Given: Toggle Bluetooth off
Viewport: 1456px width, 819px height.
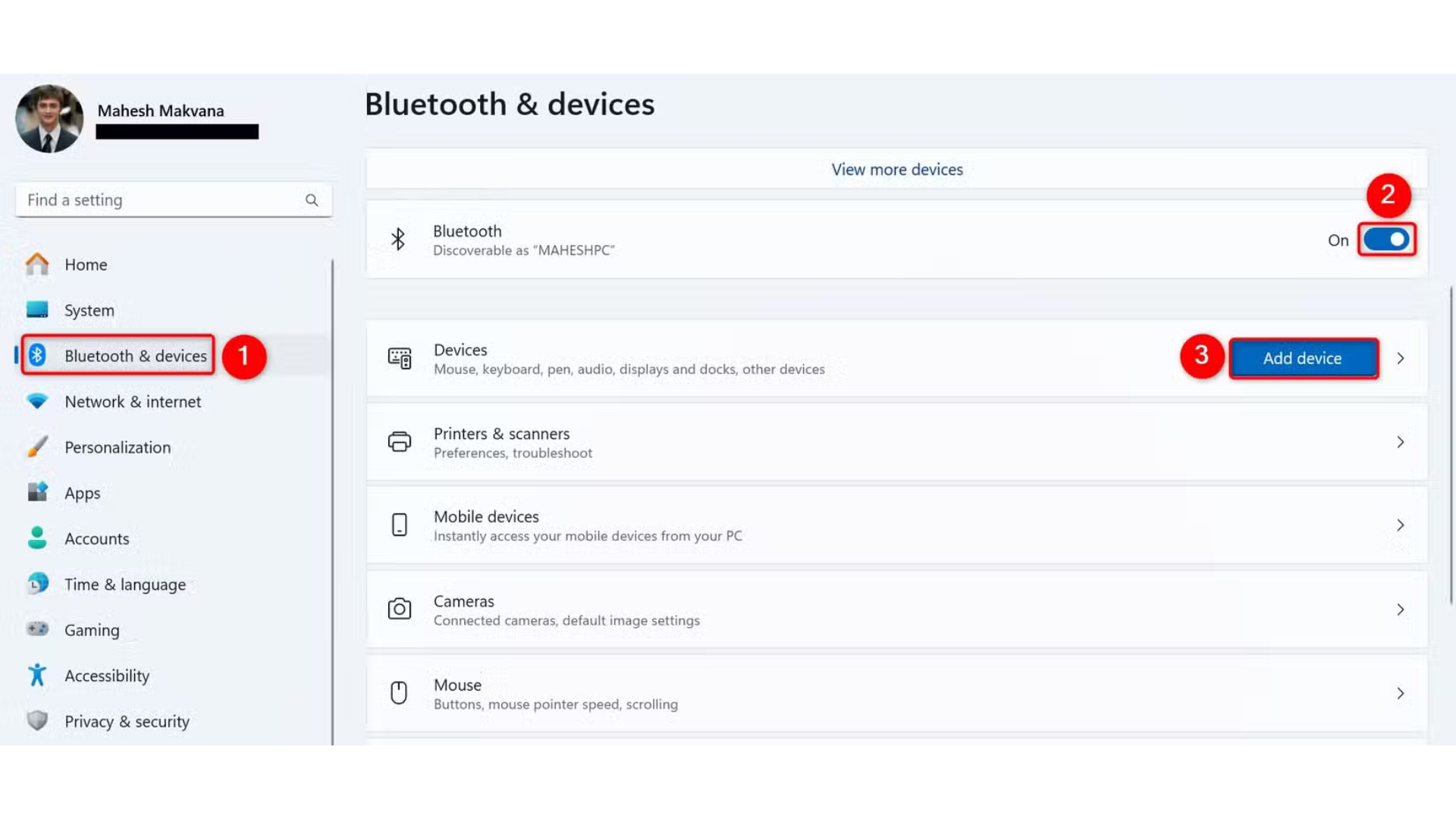Looking at the screenshot, I should tap(1387, 240).
